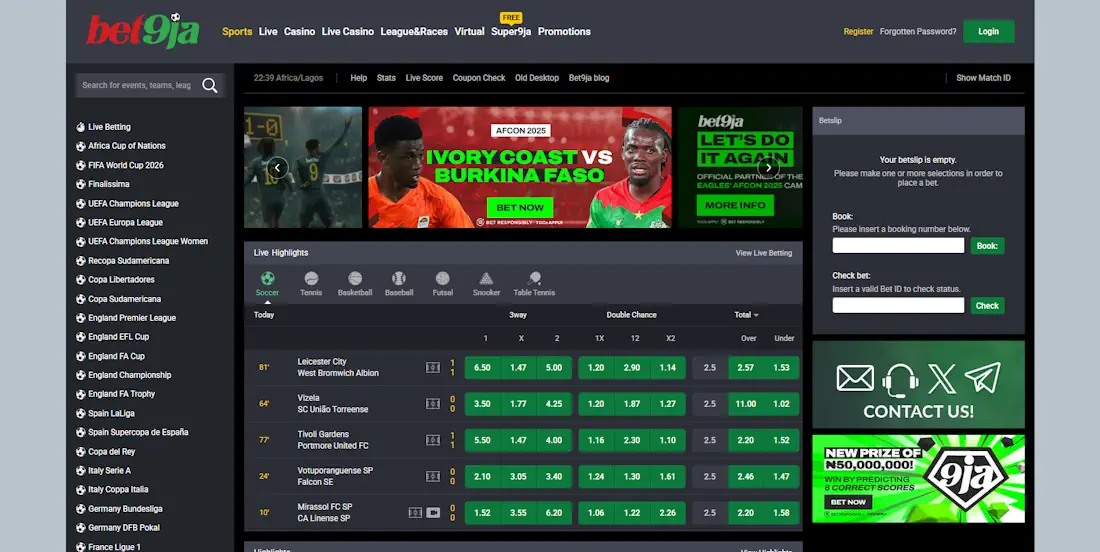
Task: Click the Check button in betslip
Action: [x=987, y=305]
